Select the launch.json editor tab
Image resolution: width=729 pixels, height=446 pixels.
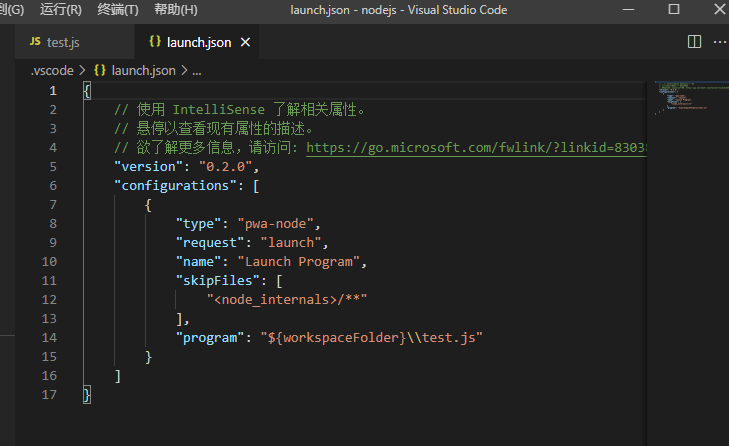pos(197,42)
